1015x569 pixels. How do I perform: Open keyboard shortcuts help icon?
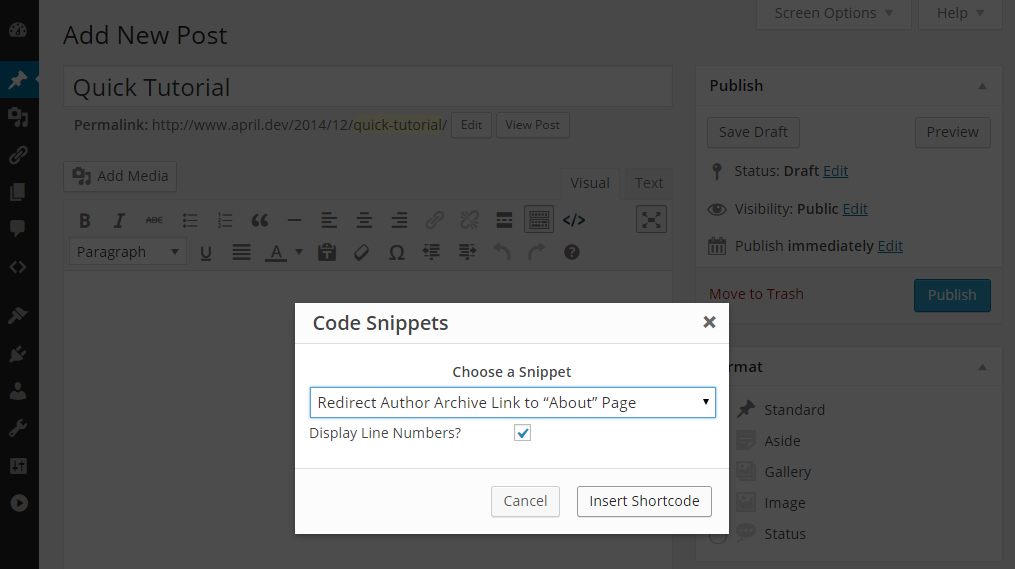[x=572, y=252]
